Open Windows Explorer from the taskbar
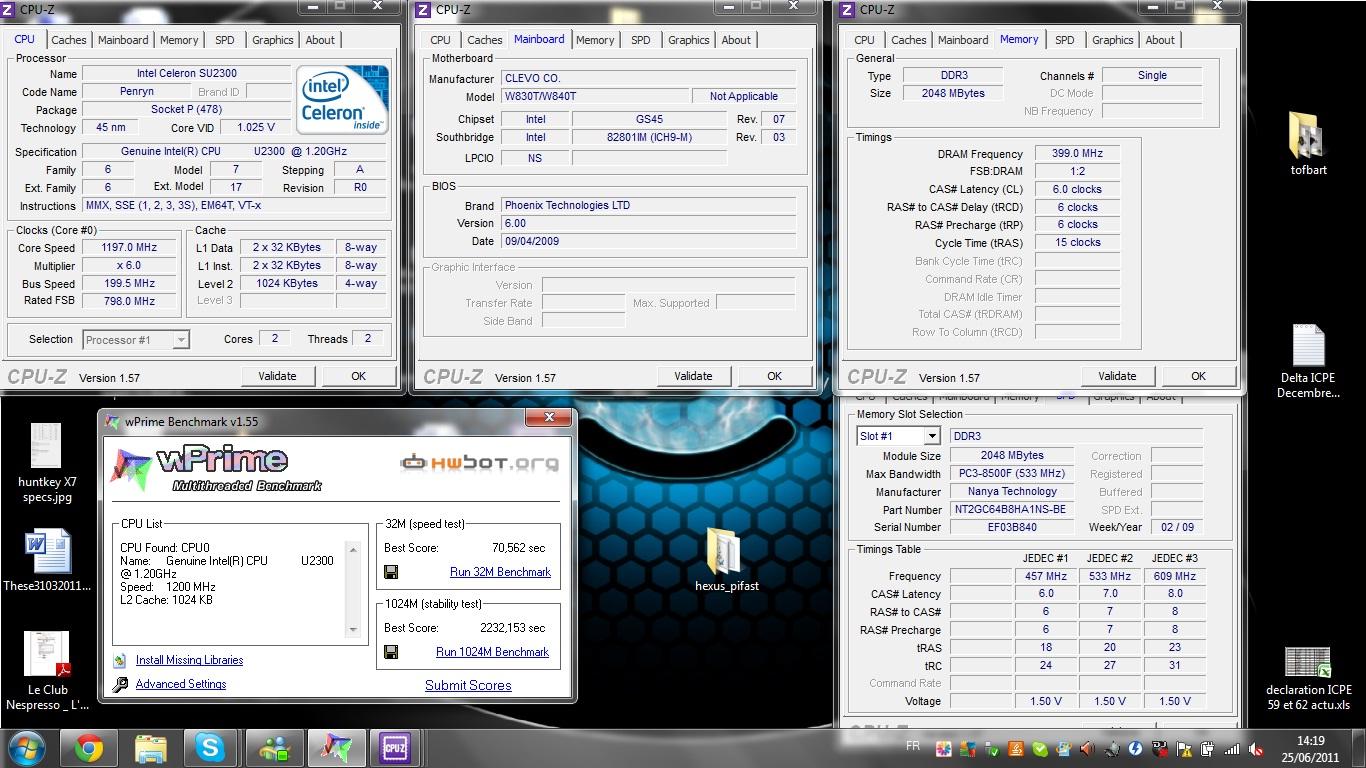The width and height of the screenshot is (1366, 768). pos(150,748)
